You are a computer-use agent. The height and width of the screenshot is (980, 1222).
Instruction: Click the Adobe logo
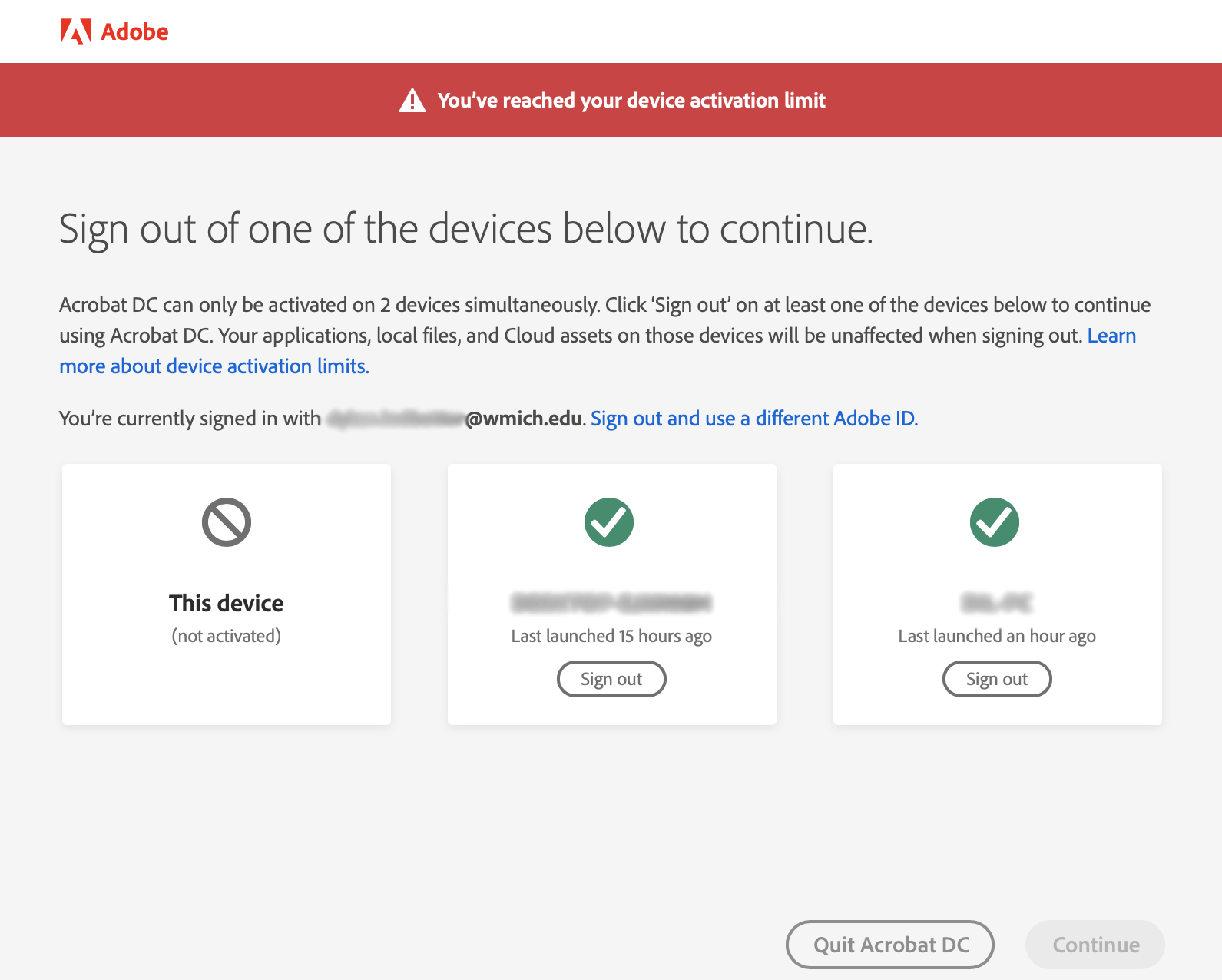(113, 31)
